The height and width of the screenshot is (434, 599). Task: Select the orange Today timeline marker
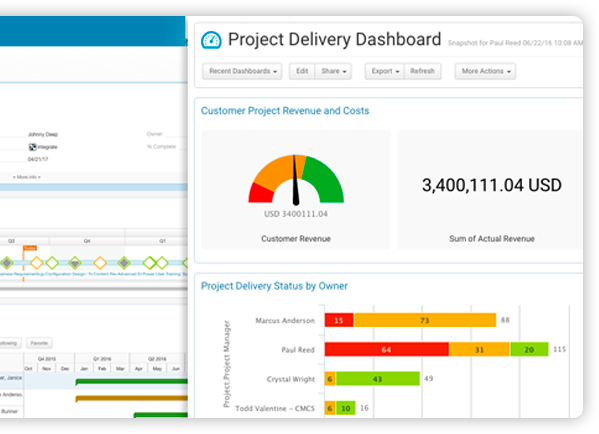coord(29,248)
